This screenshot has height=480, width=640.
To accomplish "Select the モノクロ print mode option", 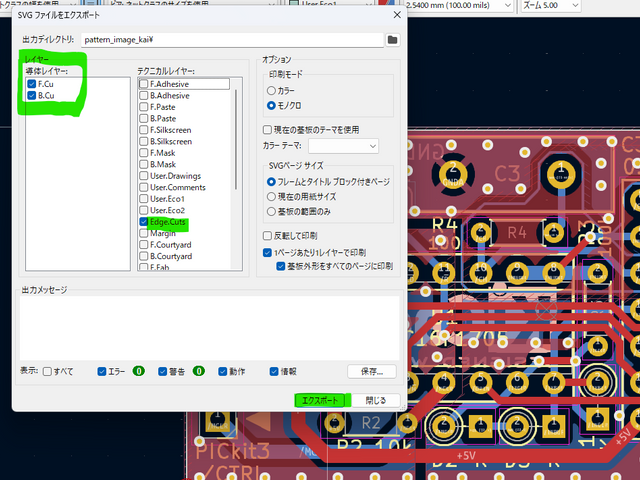I will [x=271, y=104].
